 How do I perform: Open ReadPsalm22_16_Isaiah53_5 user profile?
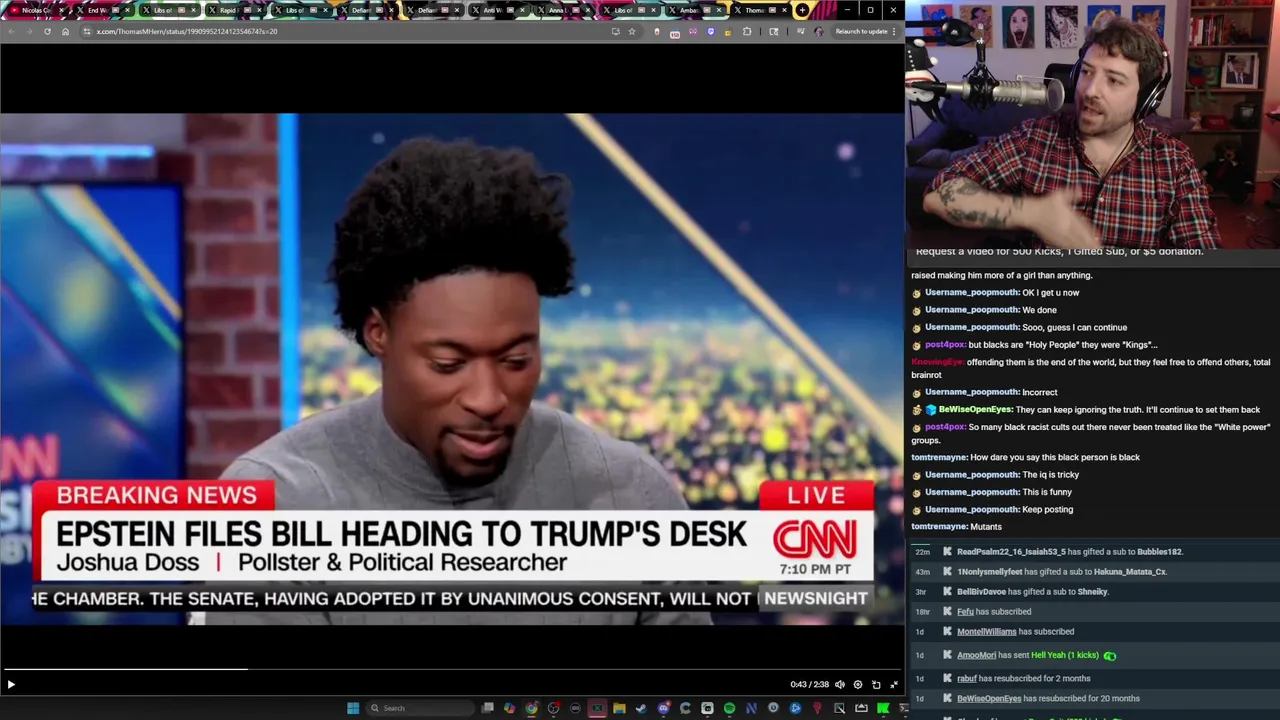pos(1011,552)
